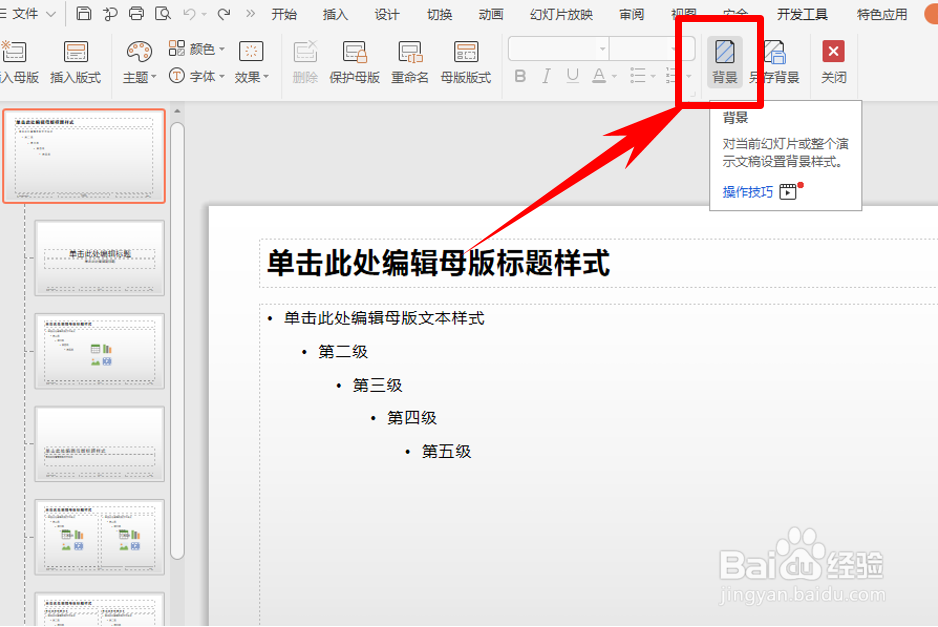
Task: Click the font color A icon
Action: coord(598,76)
